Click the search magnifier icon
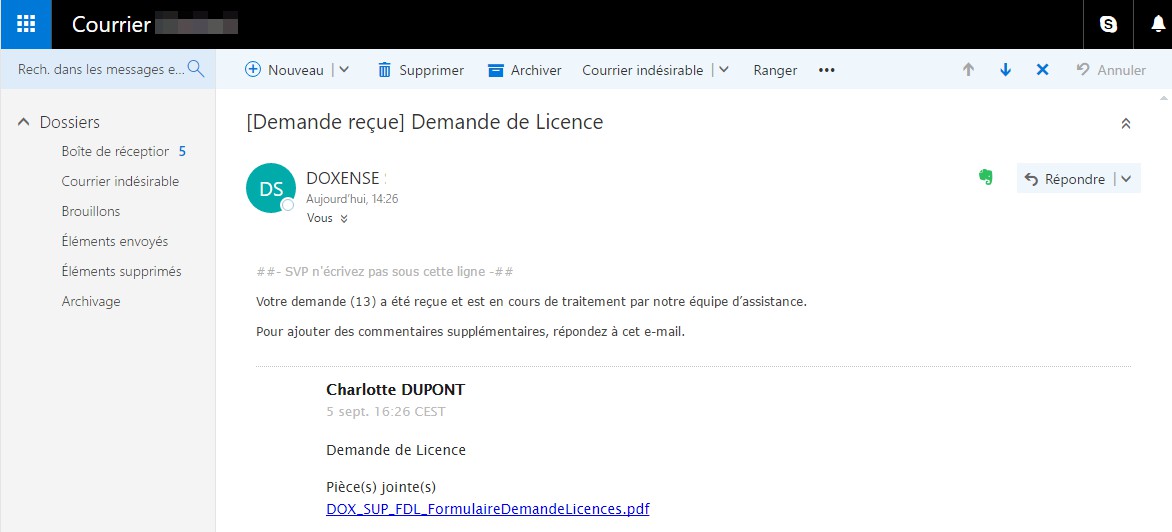This screenshot has height=532, width=1172. tap(196, 69)
